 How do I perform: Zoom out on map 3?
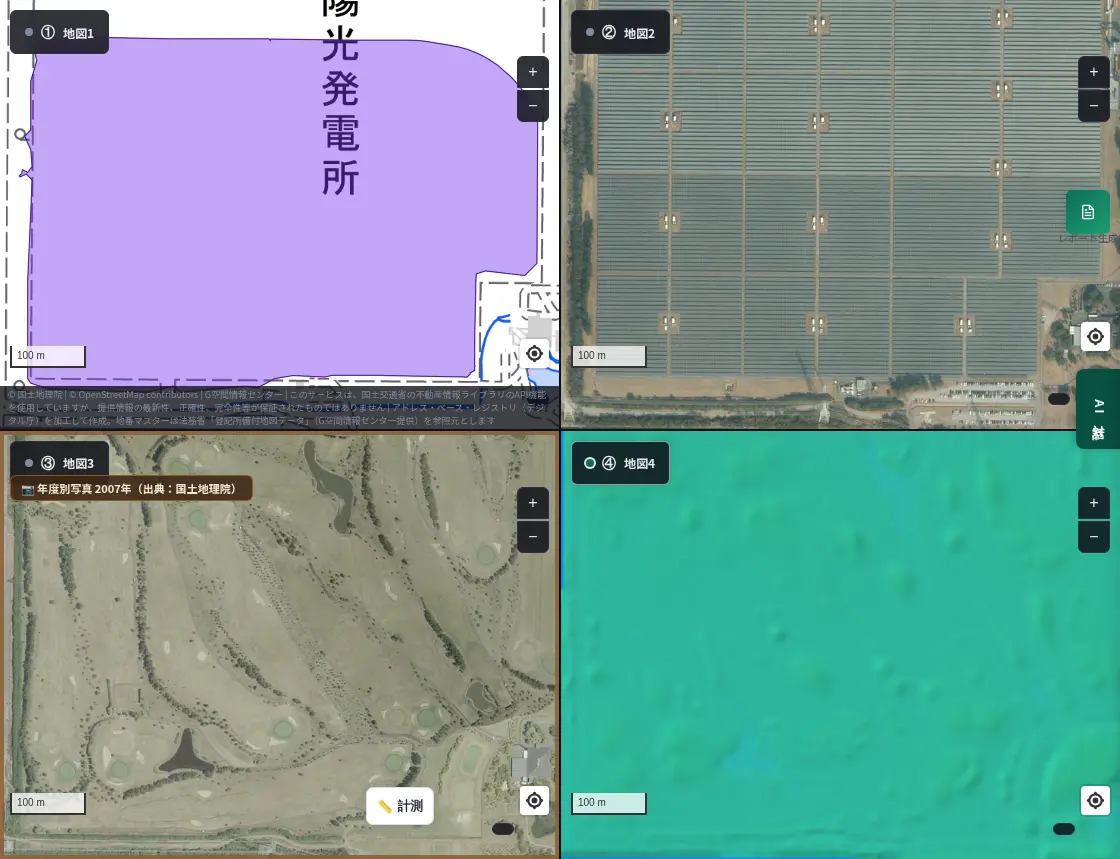click(532, 537)
